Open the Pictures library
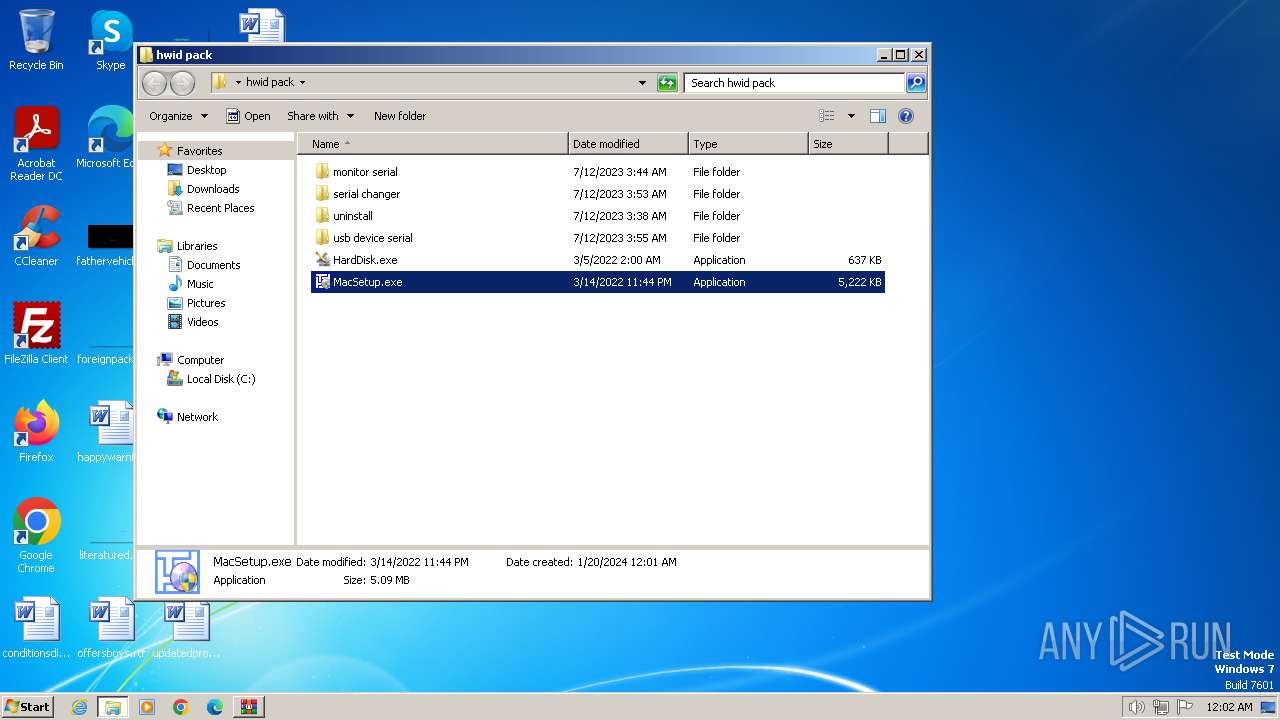This screenshot has width=1280, height=720. (x=206, y=303)
